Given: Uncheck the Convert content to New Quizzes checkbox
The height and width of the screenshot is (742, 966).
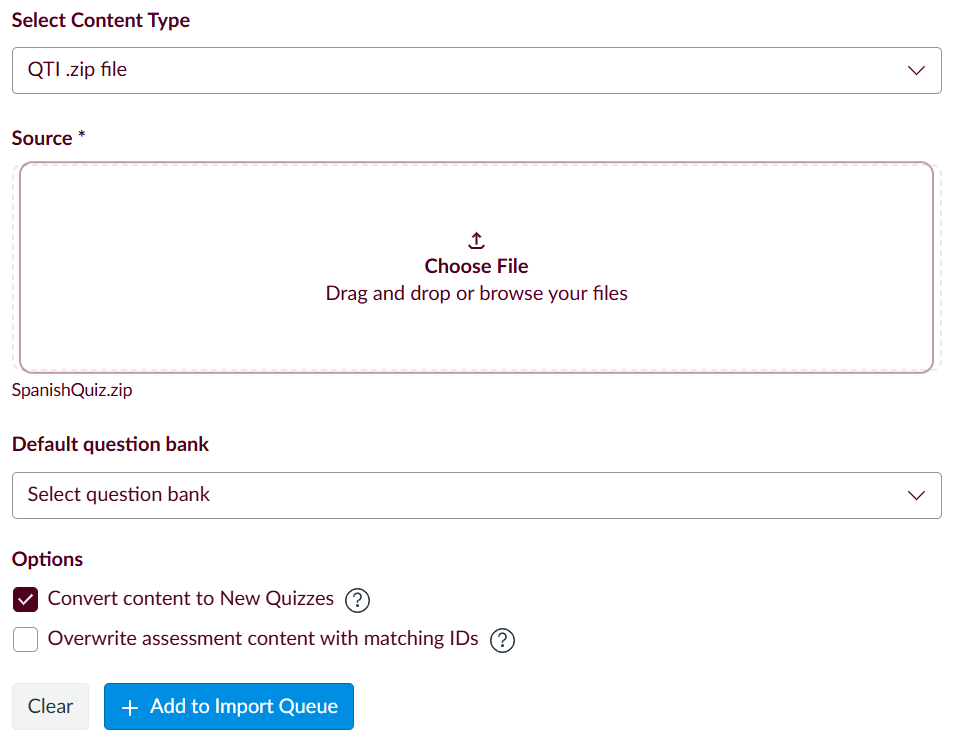Looking at the screenshot, I should [x=26, y=600].
